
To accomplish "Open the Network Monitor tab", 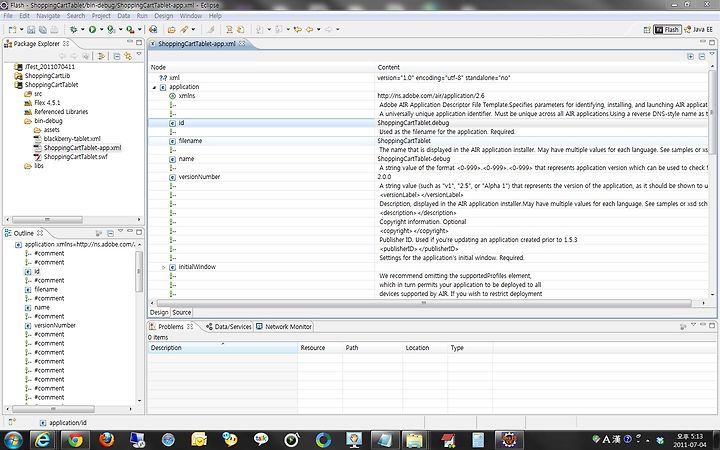I will point(284,326).
